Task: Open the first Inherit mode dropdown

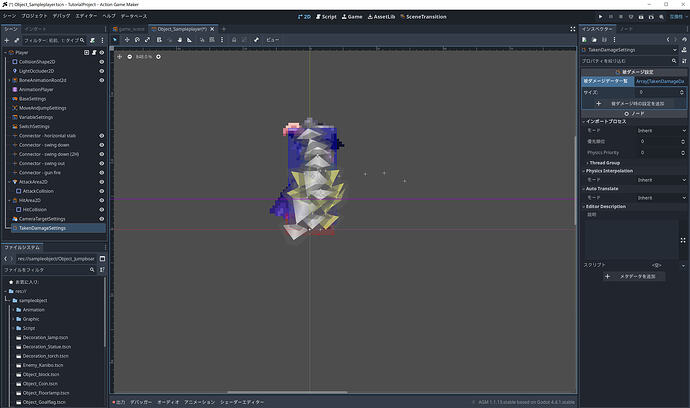Action: click(x=661, y=131)
